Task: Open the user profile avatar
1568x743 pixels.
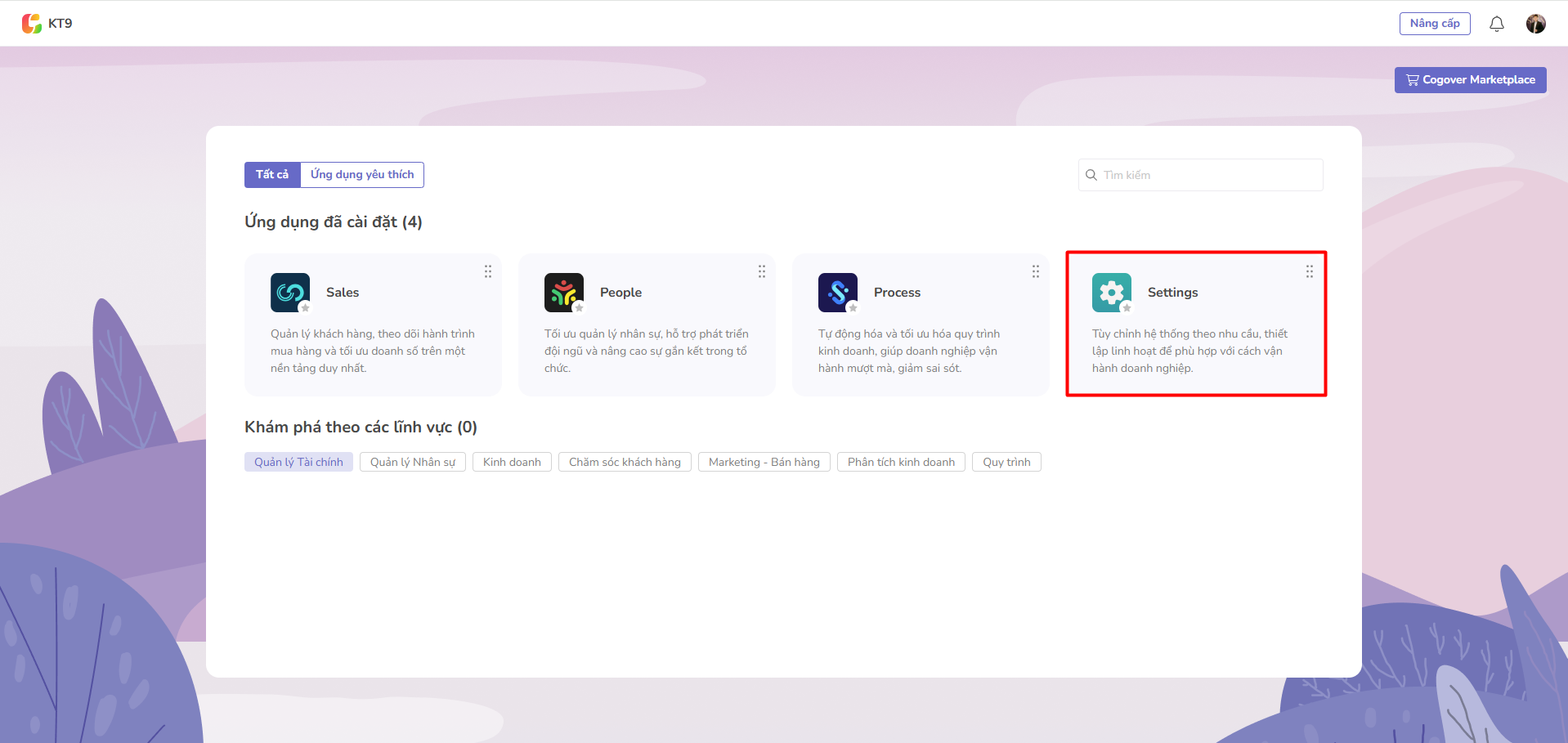Action: coord(1535,24)
